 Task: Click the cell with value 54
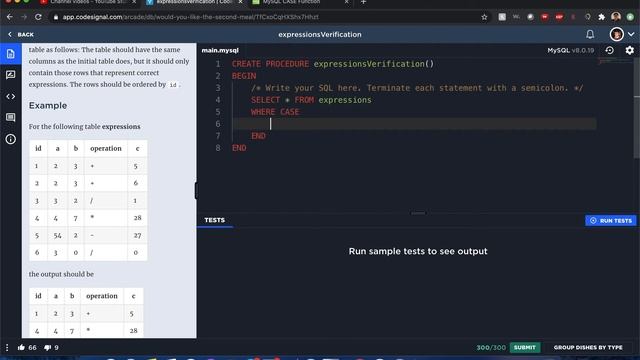pyautogui.click(x=57, y=236)
